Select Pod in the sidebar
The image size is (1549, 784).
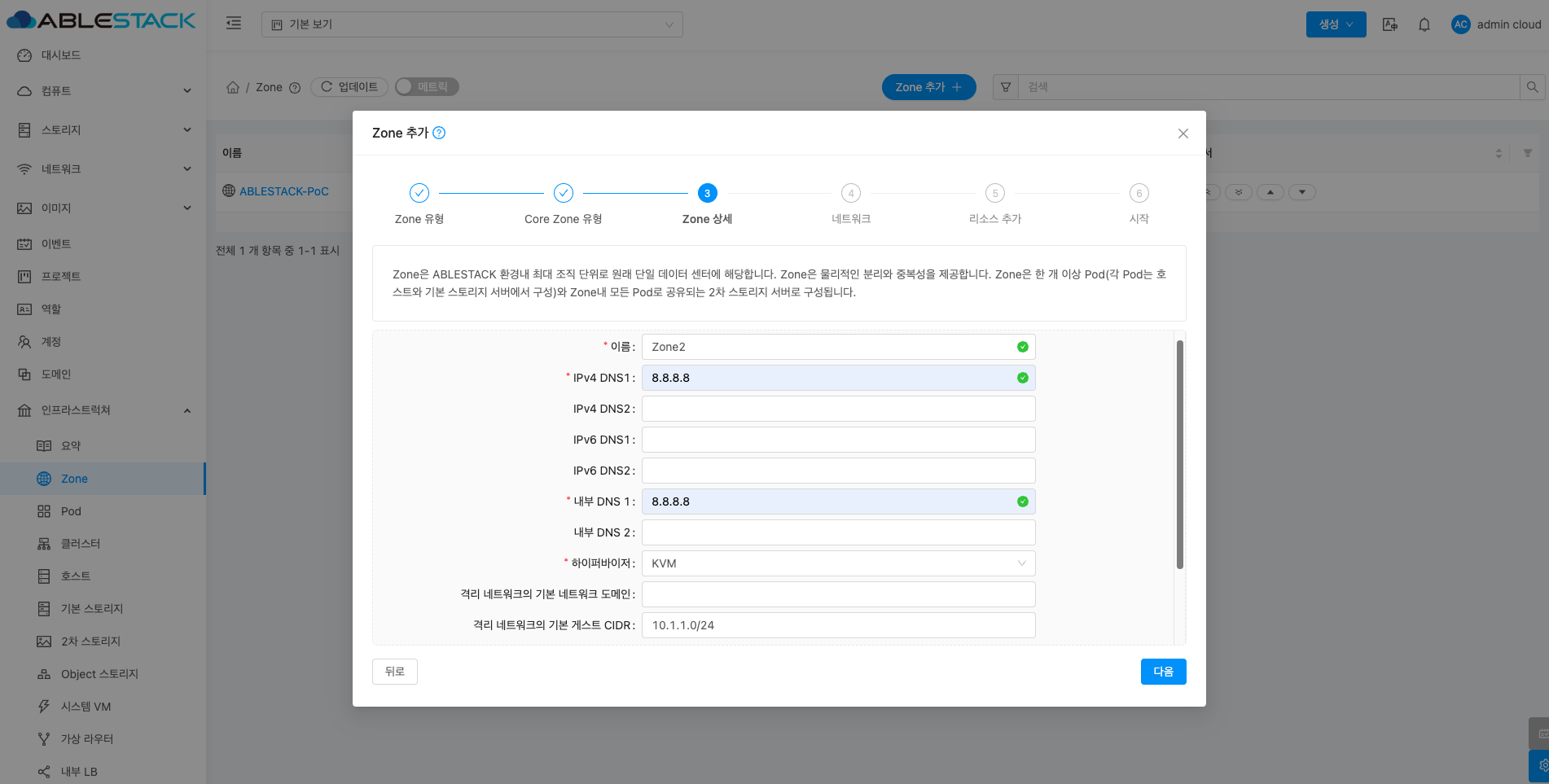[71, 511]
